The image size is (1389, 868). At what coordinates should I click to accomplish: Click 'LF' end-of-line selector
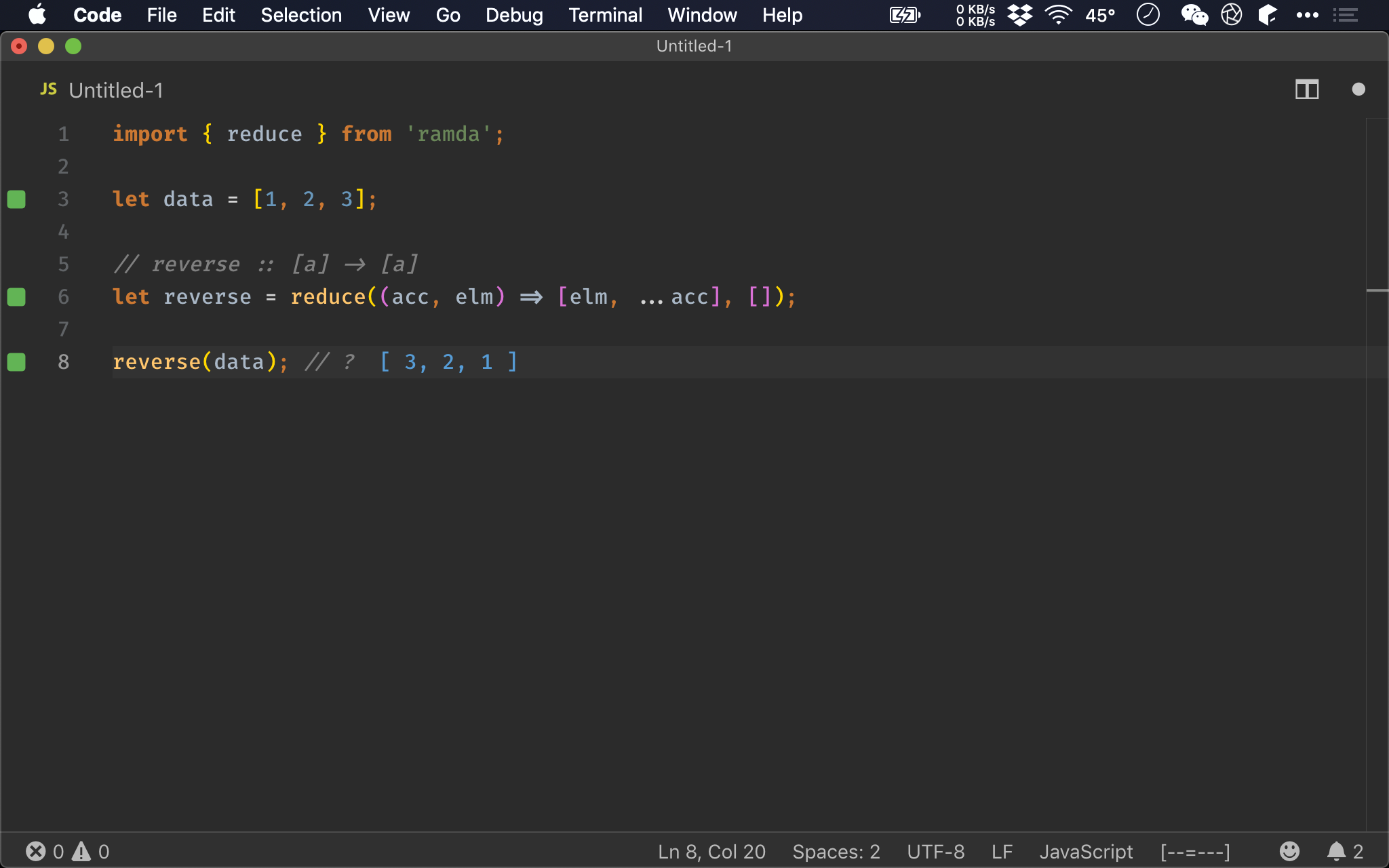pyautogui.click(x=1002, y=851)
